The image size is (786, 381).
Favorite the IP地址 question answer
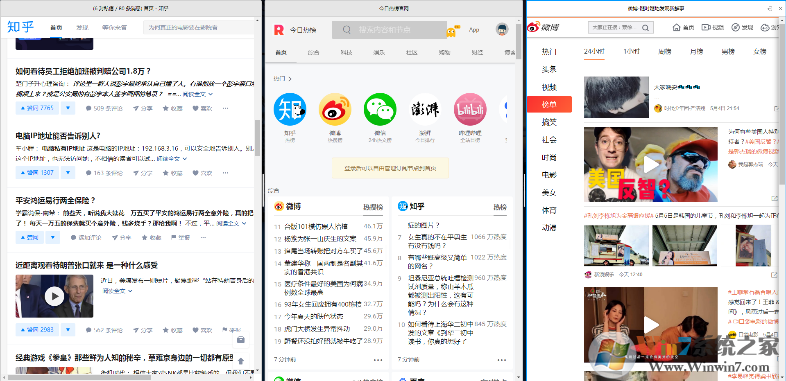172,173
